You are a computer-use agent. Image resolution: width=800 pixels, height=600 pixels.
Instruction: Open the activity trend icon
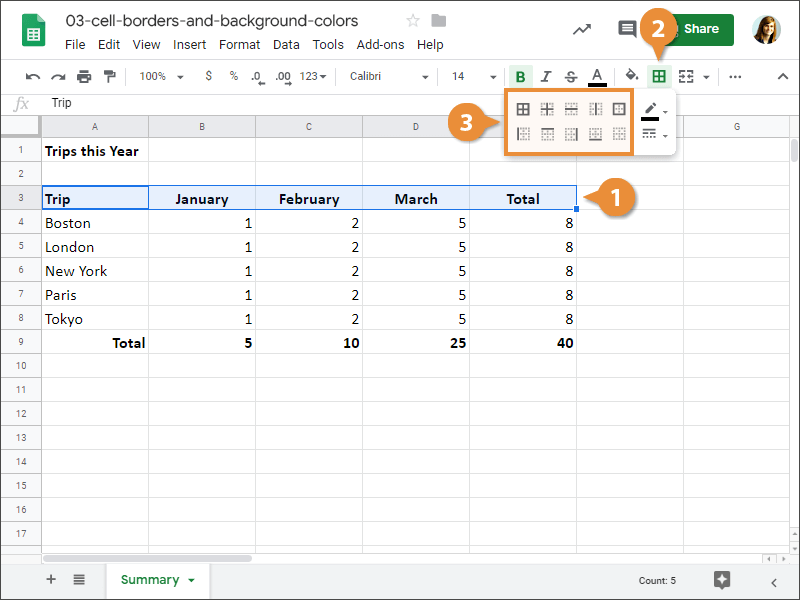582,30
